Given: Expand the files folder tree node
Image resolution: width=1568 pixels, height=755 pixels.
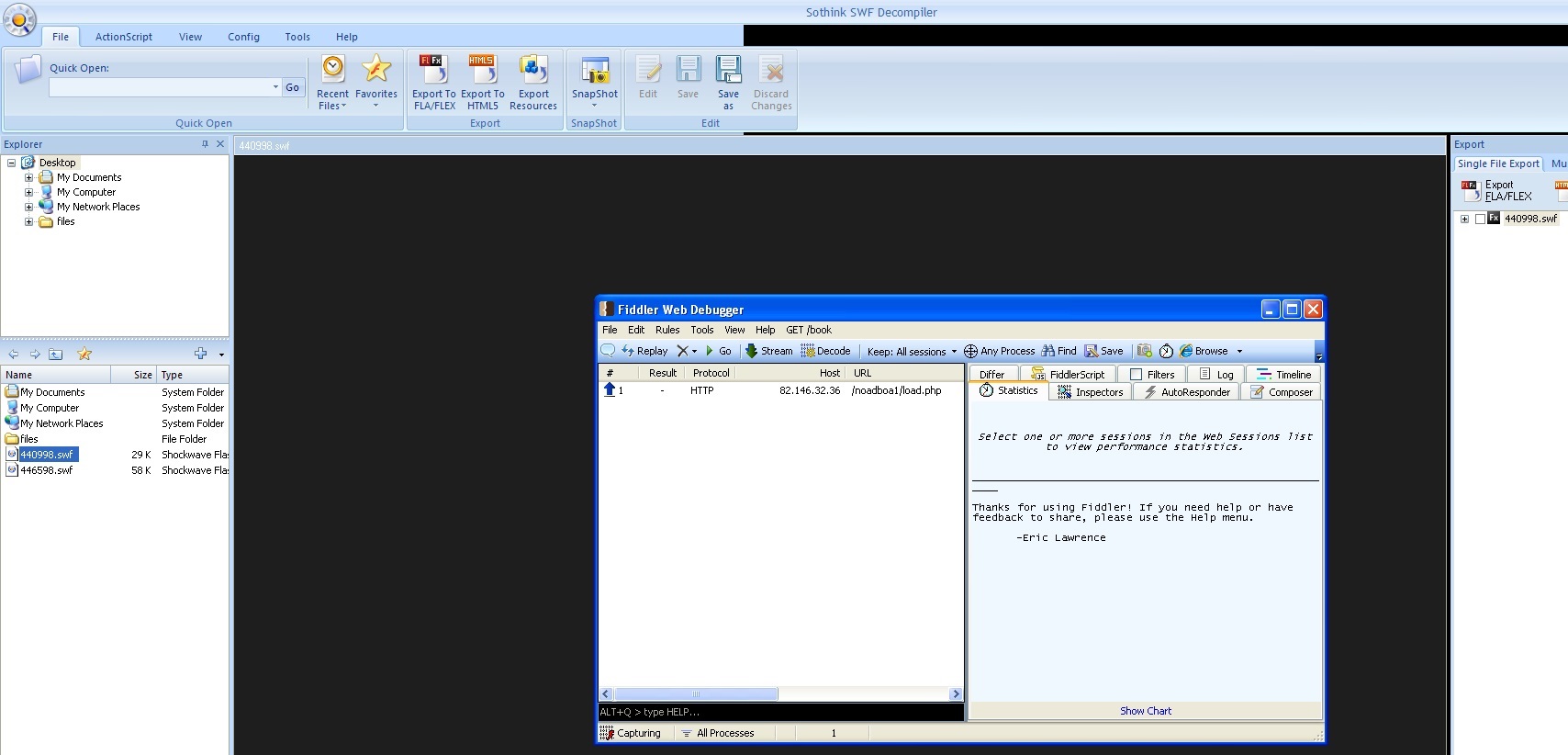Looking at the screenshot, I should [x=28, y=221].
